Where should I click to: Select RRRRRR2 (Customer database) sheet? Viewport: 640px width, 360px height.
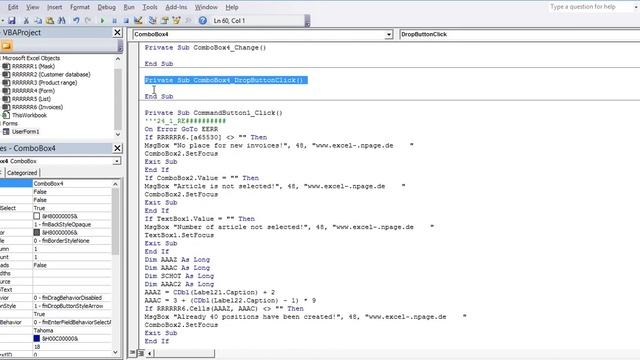(x=51, y=74)
